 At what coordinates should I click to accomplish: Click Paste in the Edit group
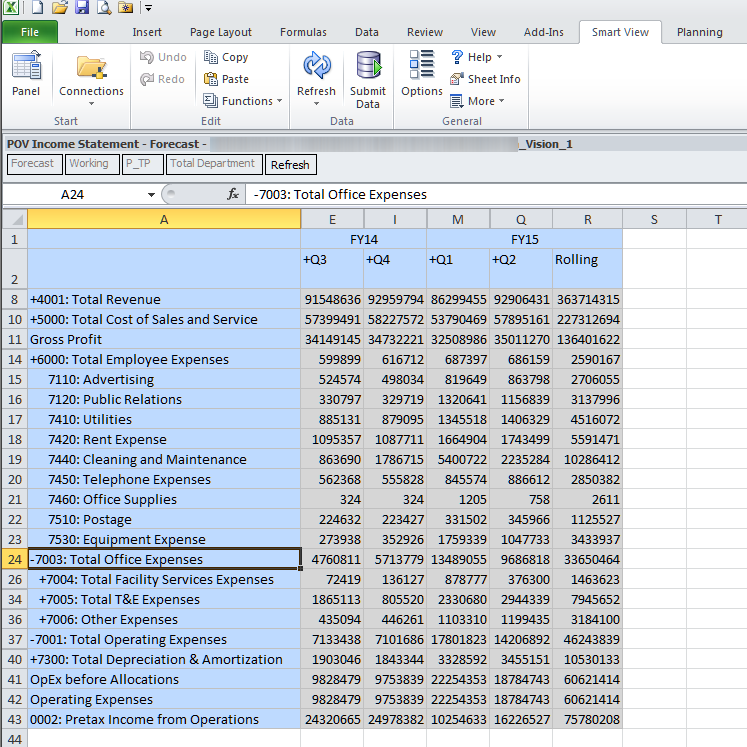click(x=226, y=79)
